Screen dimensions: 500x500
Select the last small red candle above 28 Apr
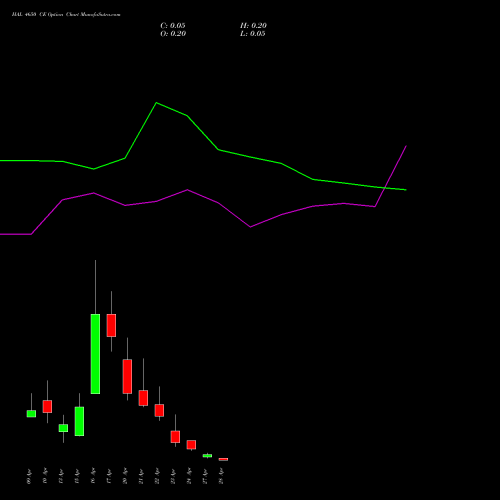coord(223,459)
